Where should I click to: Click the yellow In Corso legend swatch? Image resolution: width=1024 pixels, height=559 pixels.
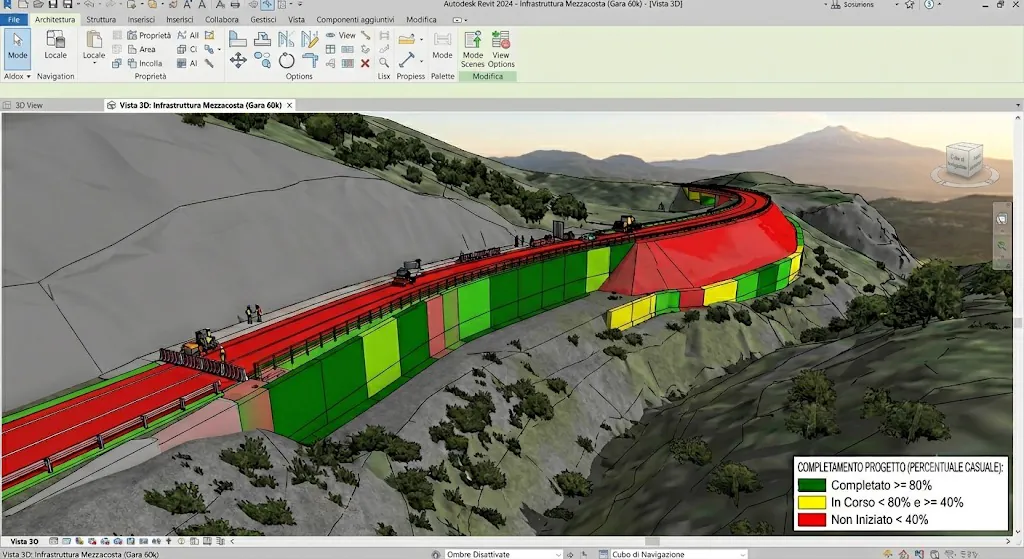[812, 502]
